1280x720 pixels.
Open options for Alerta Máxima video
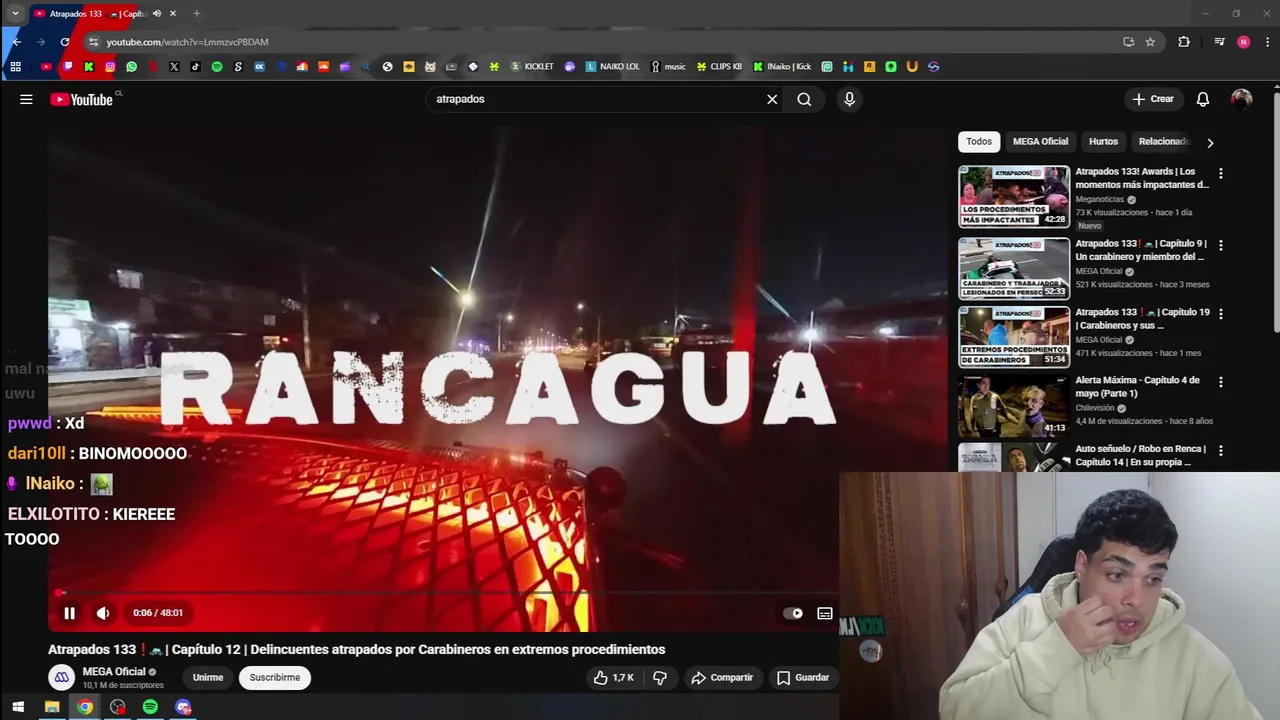pos(1220,382)
